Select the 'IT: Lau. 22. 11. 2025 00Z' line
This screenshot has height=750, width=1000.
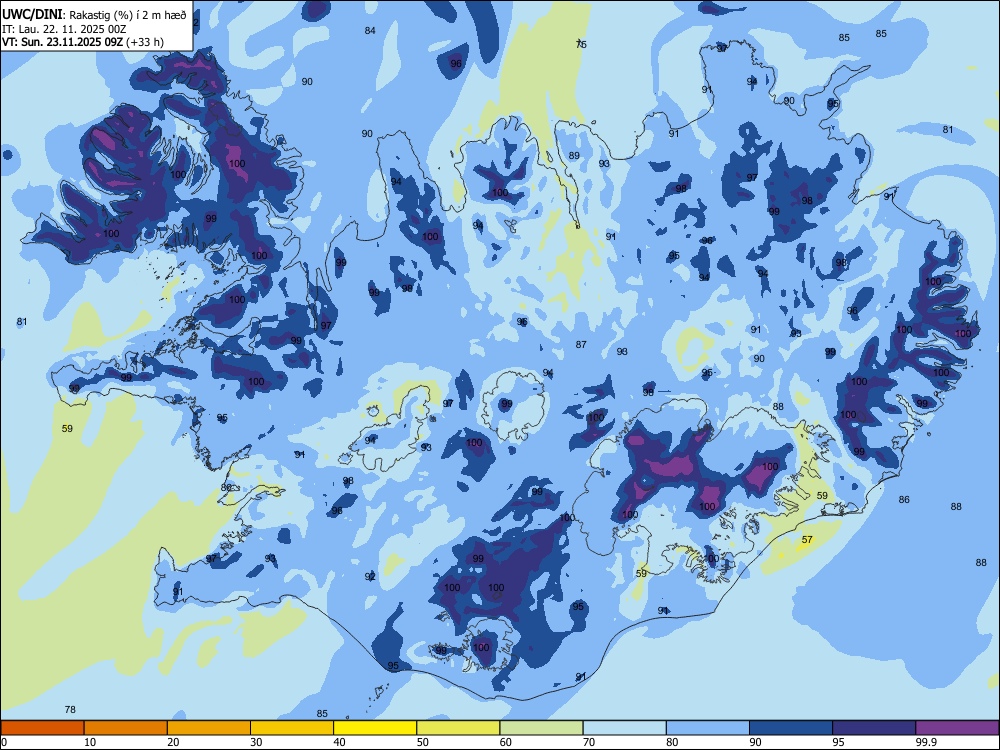tap(64, 29)
